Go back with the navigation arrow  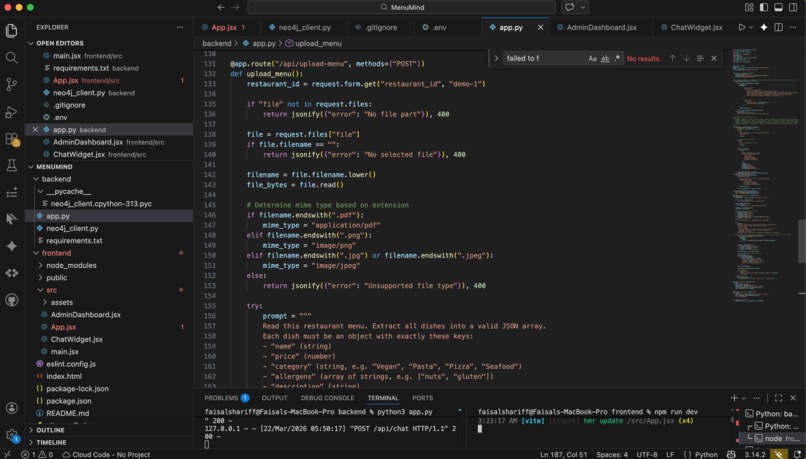[x=221, y=7]
